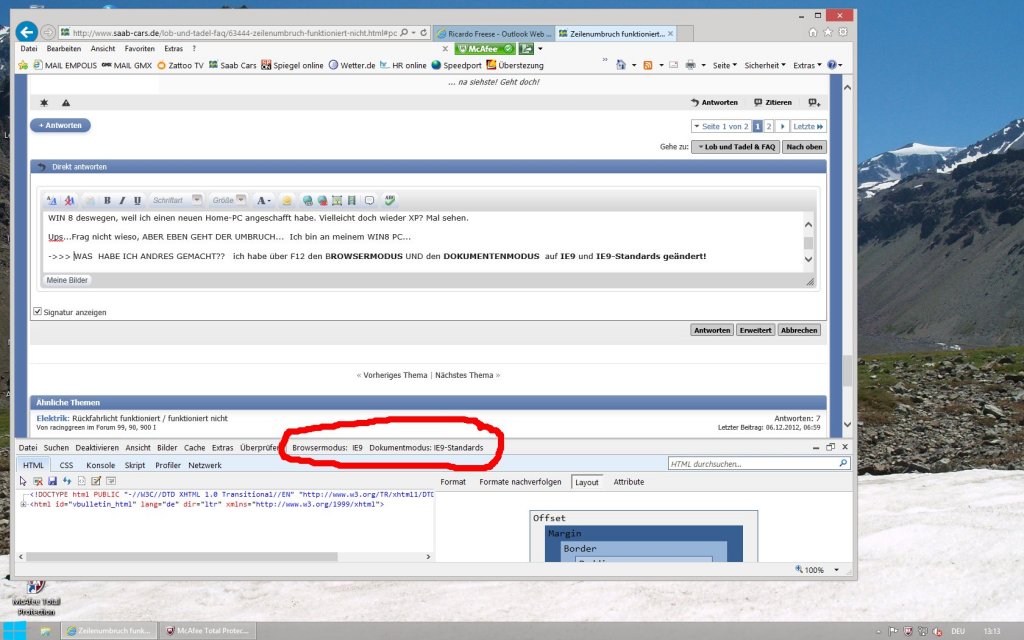Viewport: 1024px width, 640px height.
Task: Open McAfee Total Protection in taskbar
Action: pos(208,631)
